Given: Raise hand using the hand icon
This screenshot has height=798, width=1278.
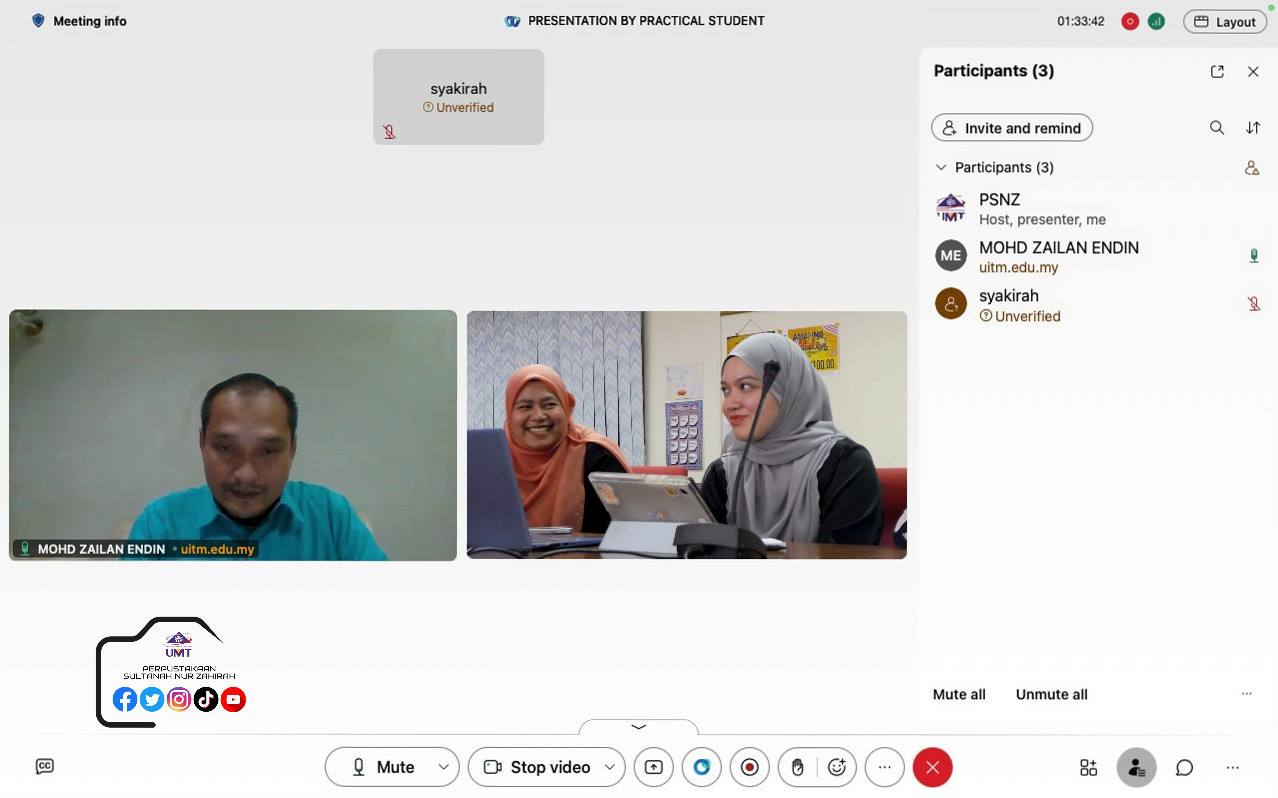Looking at the screenshot, I should click(x=798, y=767).
